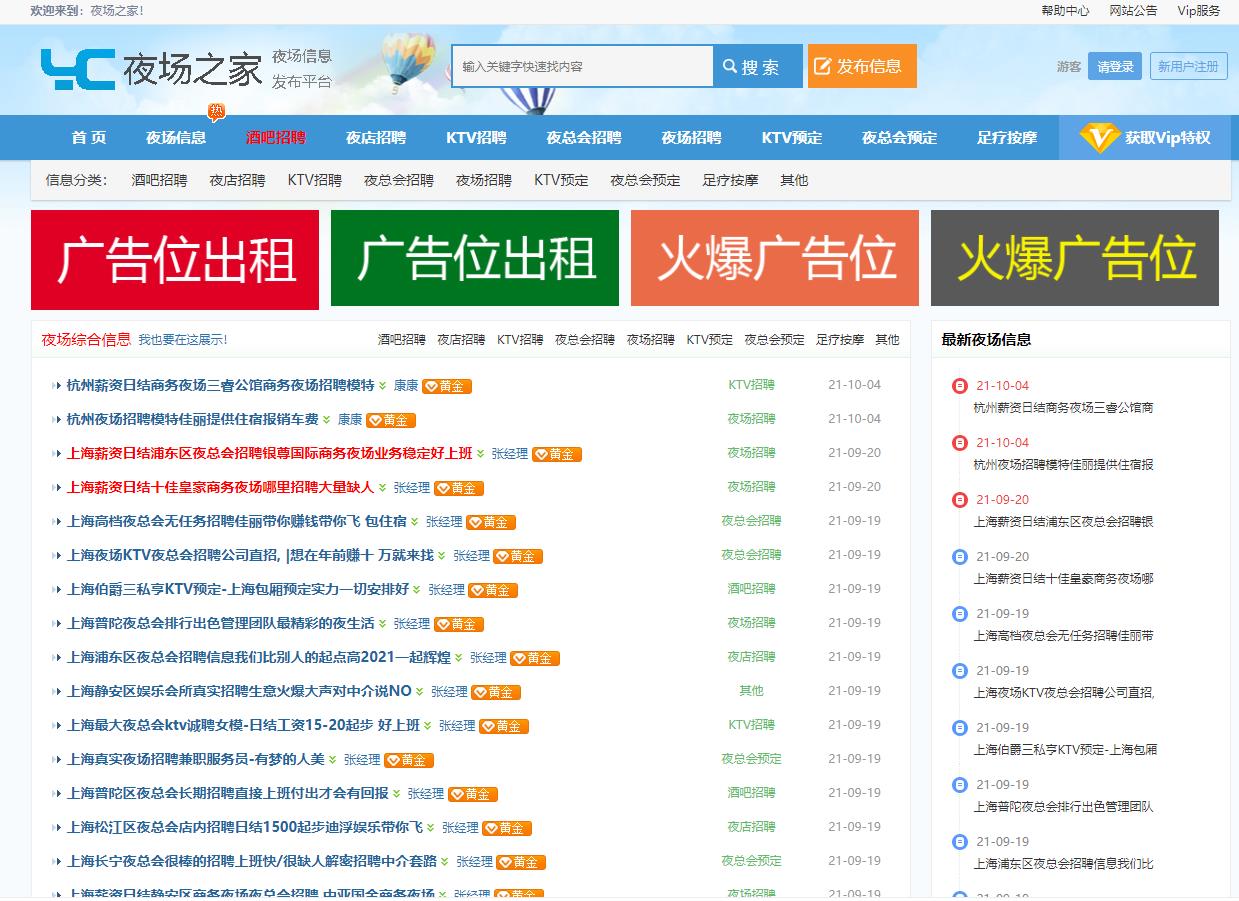The image size is (1239, 901).
Task: Click arrow bullet before 上海静安区娱乐会所 listing
Action: (56, 692)
